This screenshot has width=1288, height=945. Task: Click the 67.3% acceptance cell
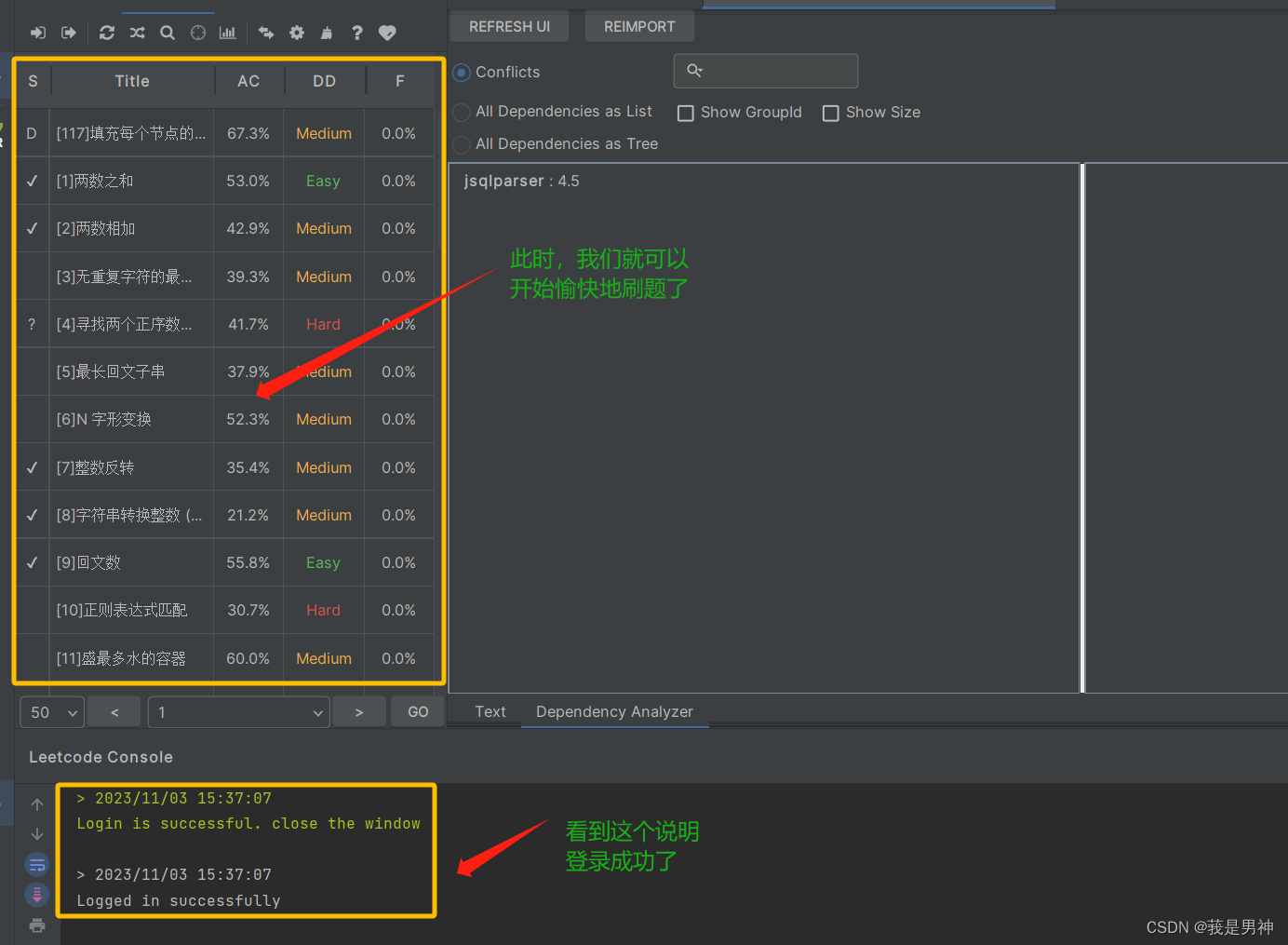[x=248, y=133]
